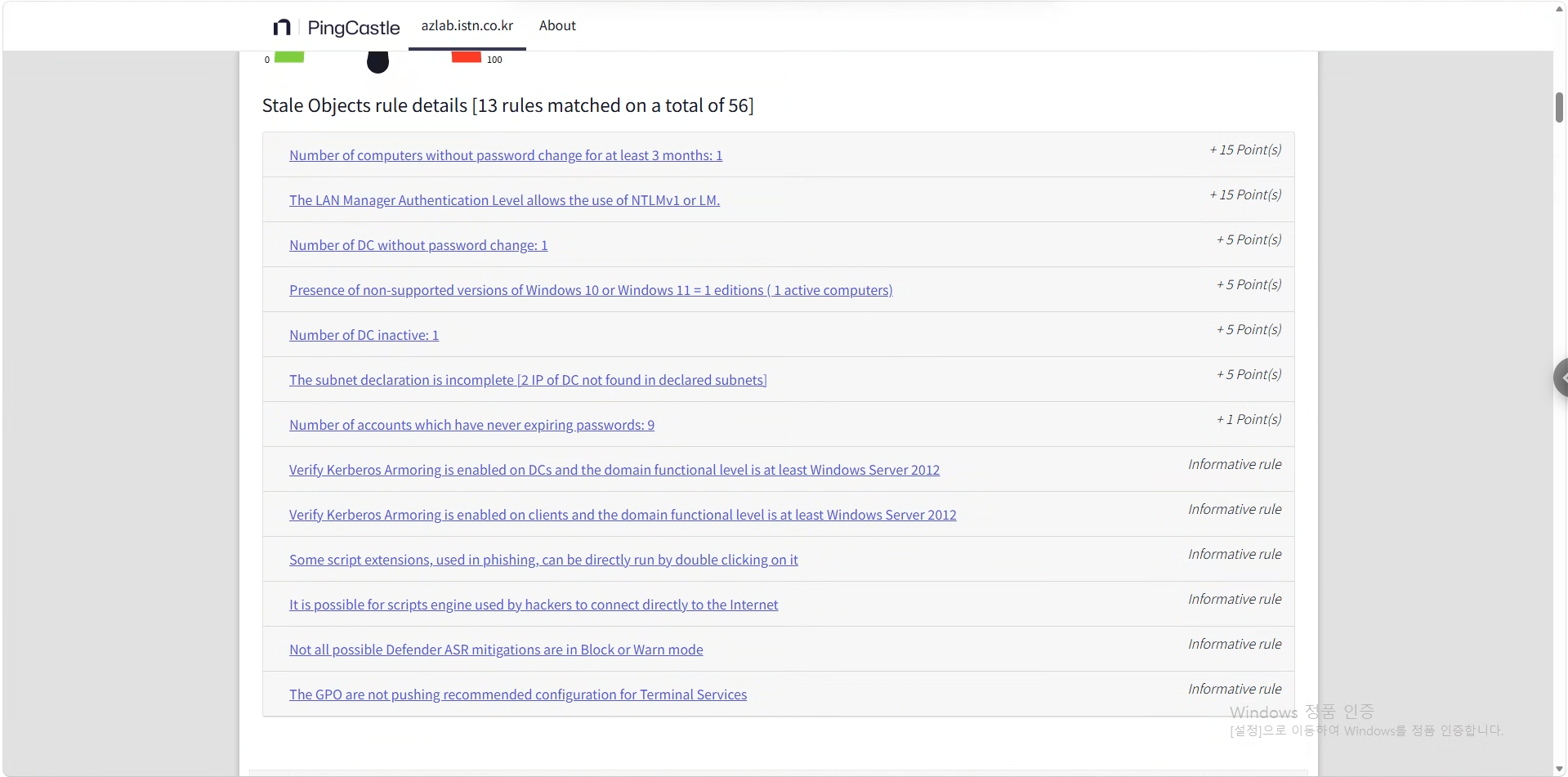Viewport: 1568px width, 777px height.
Task: Open non-supported Windows 10 or 11 versions rule
Action: click(591, 290)
